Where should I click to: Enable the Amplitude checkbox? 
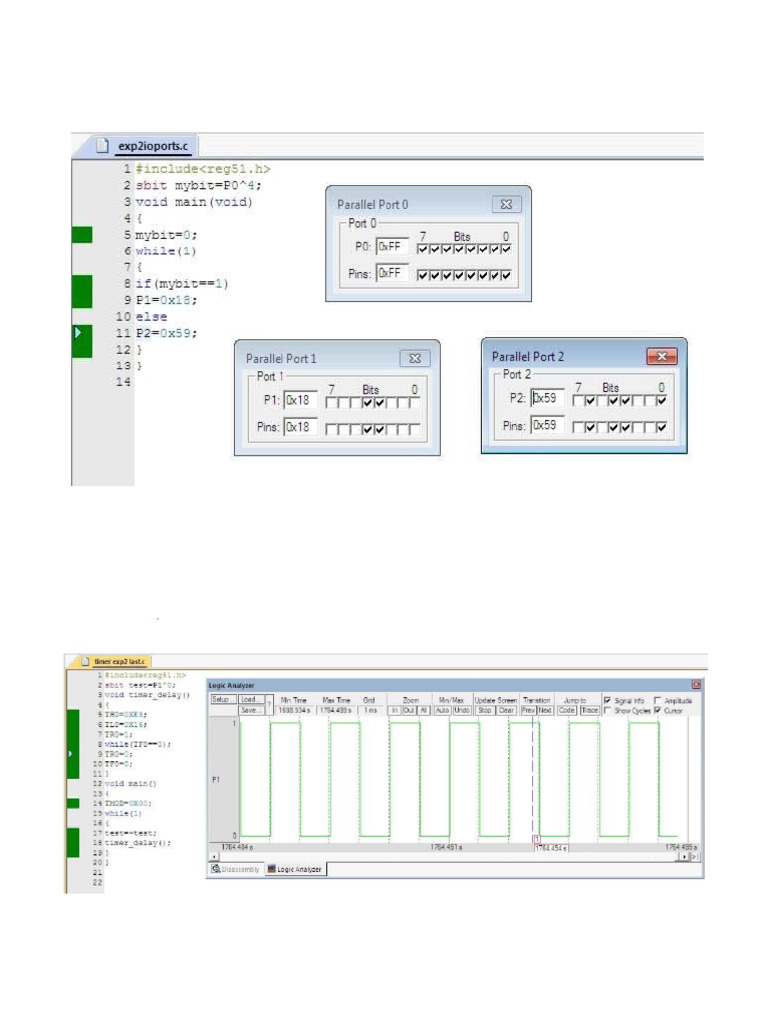[x=657, y=700]
